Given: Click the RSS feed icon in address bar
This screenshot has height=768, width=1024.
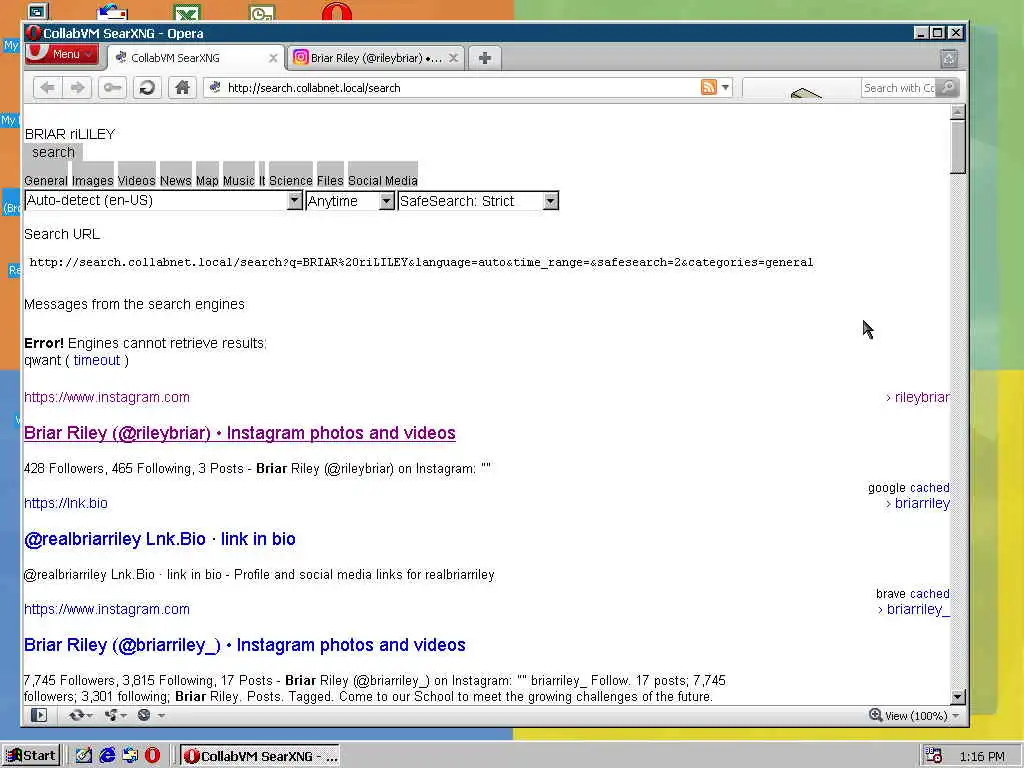Looking at the screenshot, I should (709, 87).
